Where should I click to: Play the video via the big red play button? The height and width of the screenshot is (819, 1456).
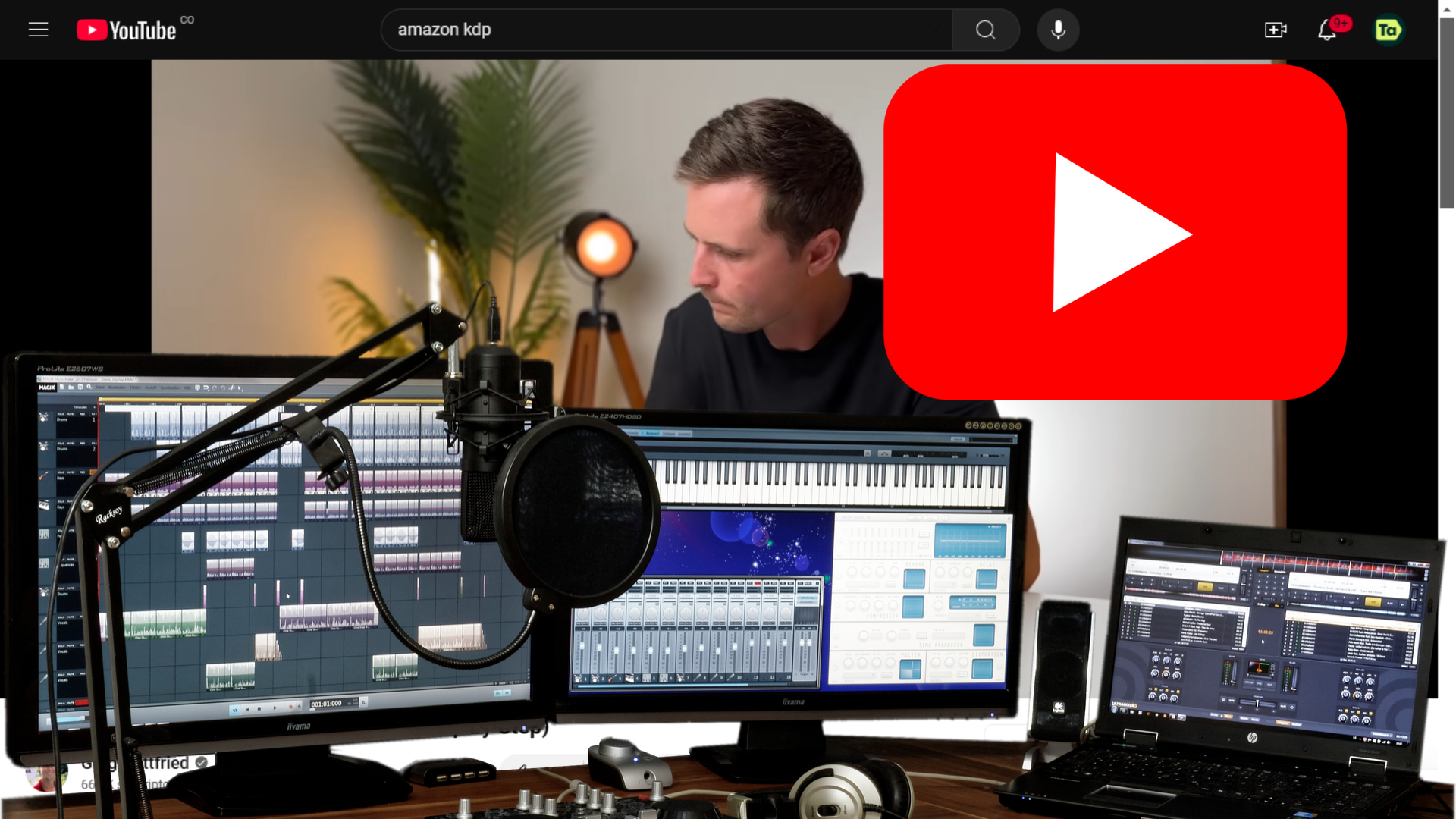[1115, 232]
